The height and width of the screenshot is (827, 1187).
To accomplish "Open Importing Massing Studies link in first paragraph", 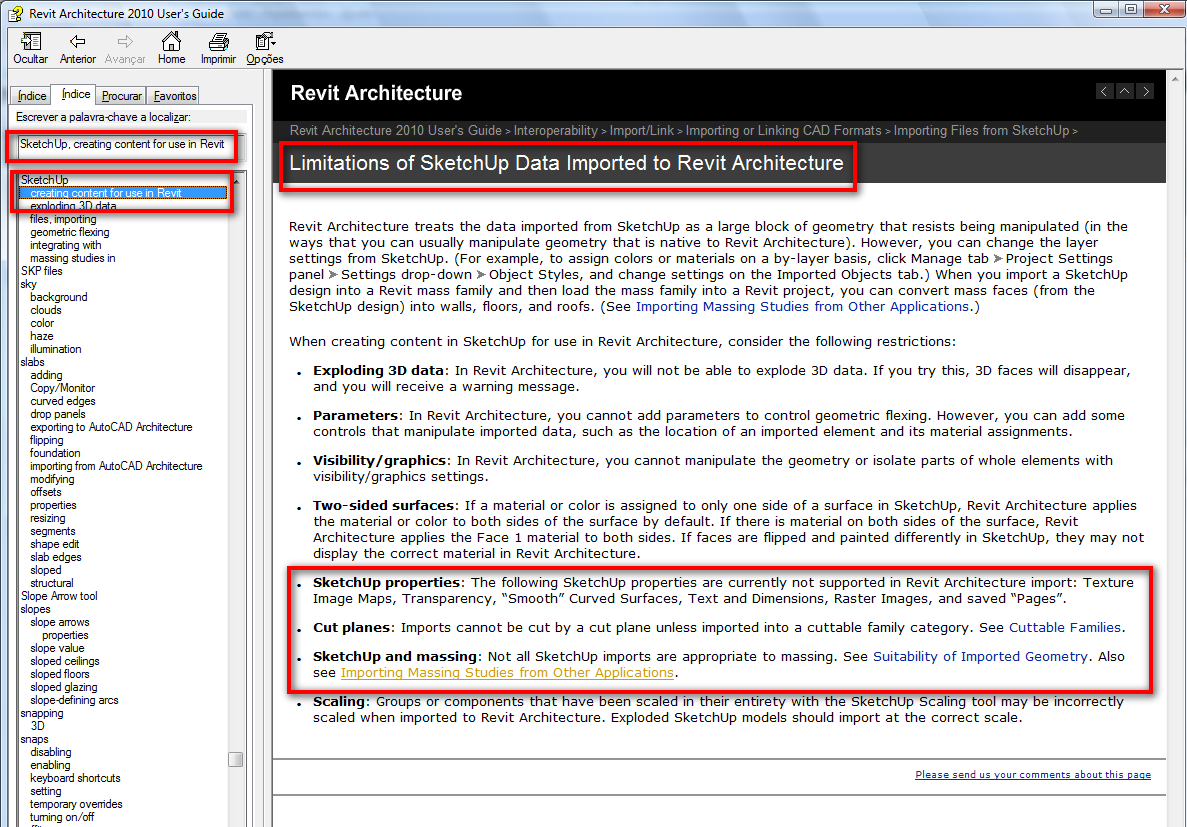I will pos(802,307).
